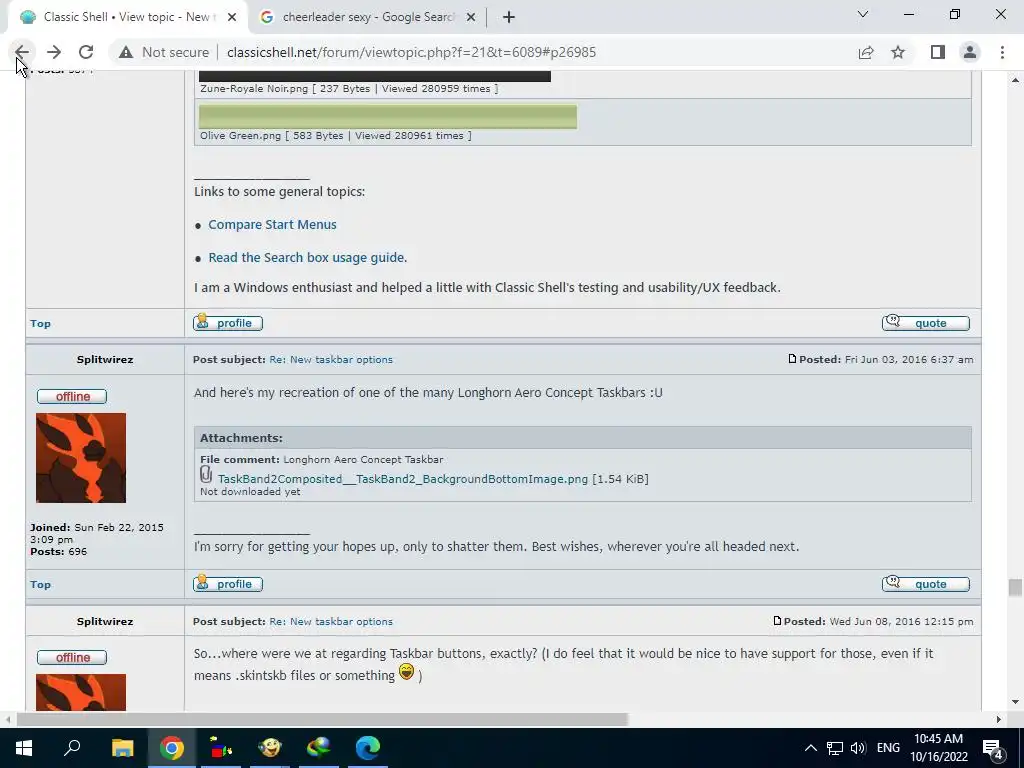This screenshot has height=768, width=1024.
Task: Click the network icon in system tray
Action: click(835, 748)
